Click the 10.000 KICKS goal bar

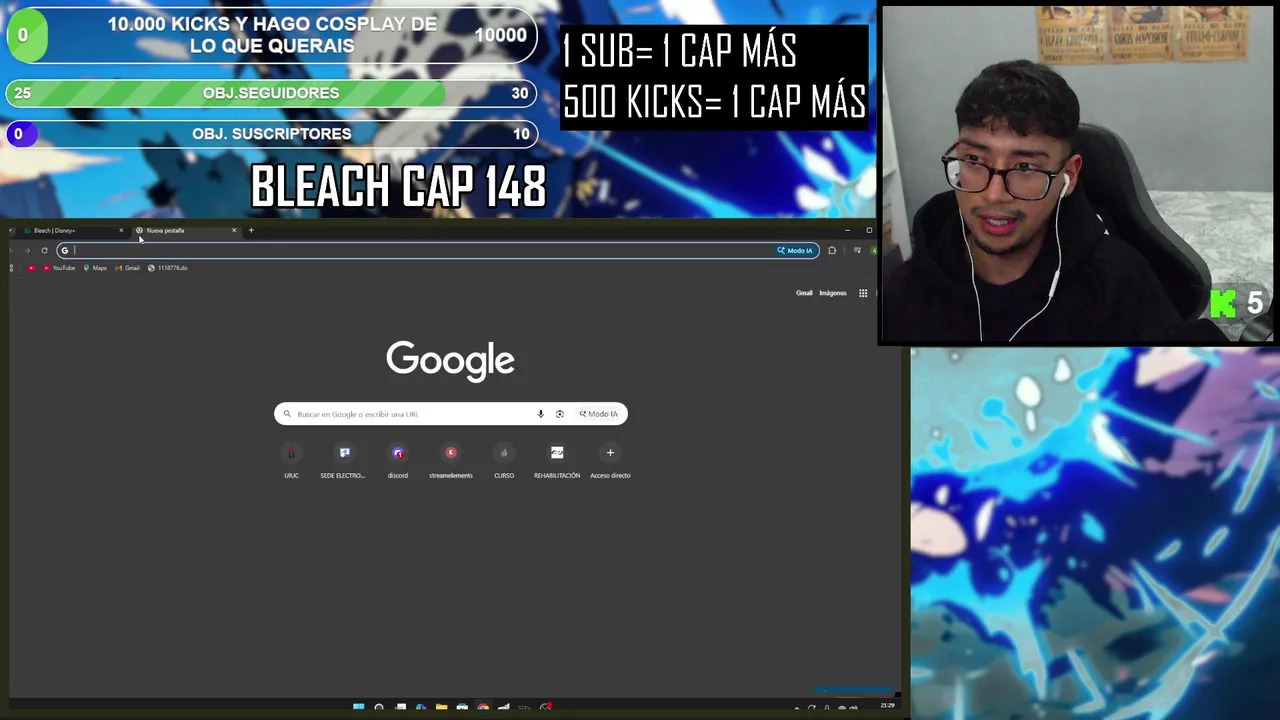[x=271, y=35]
